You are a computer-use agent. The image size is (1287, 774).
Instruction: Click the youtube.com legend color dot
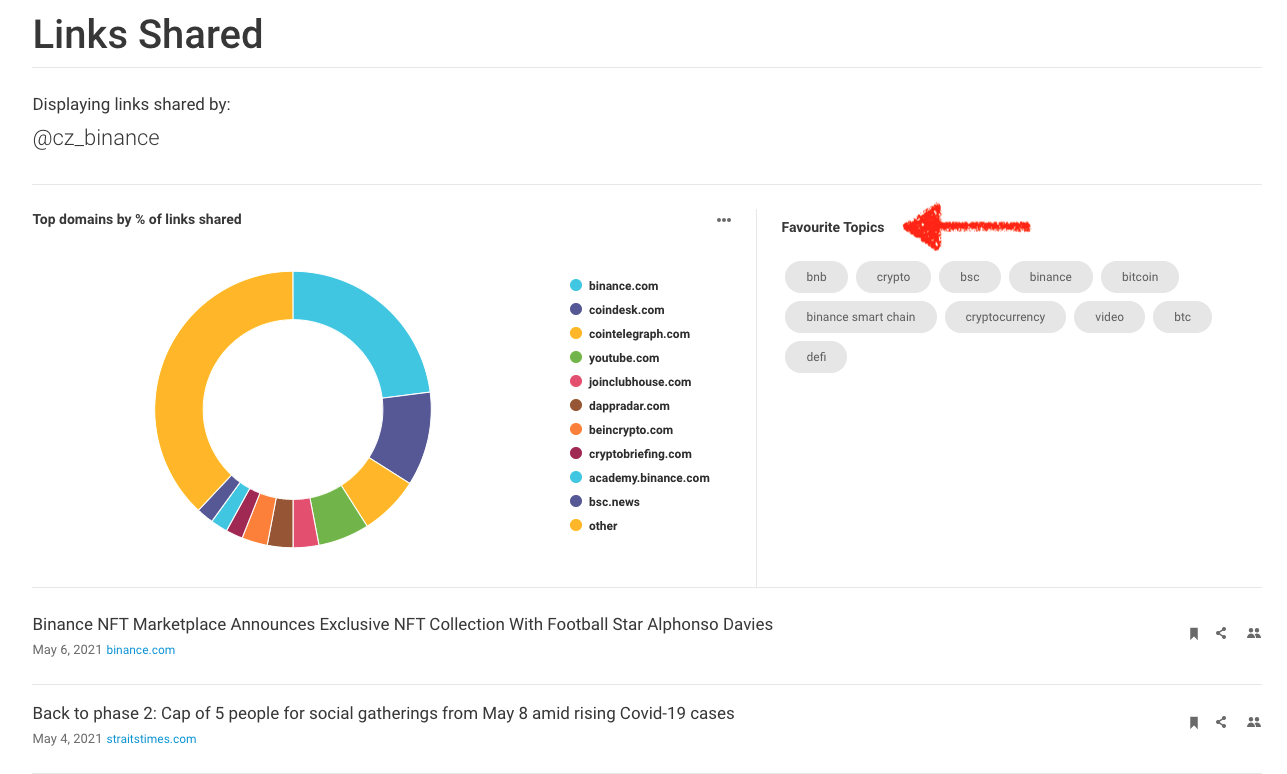click(x=577, y=357)
